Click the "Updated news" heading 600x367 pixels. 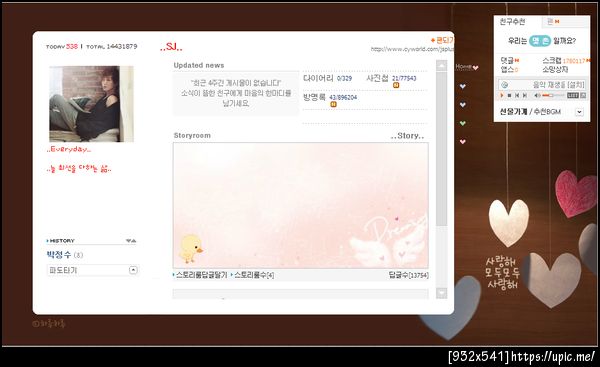click(199, 65)
